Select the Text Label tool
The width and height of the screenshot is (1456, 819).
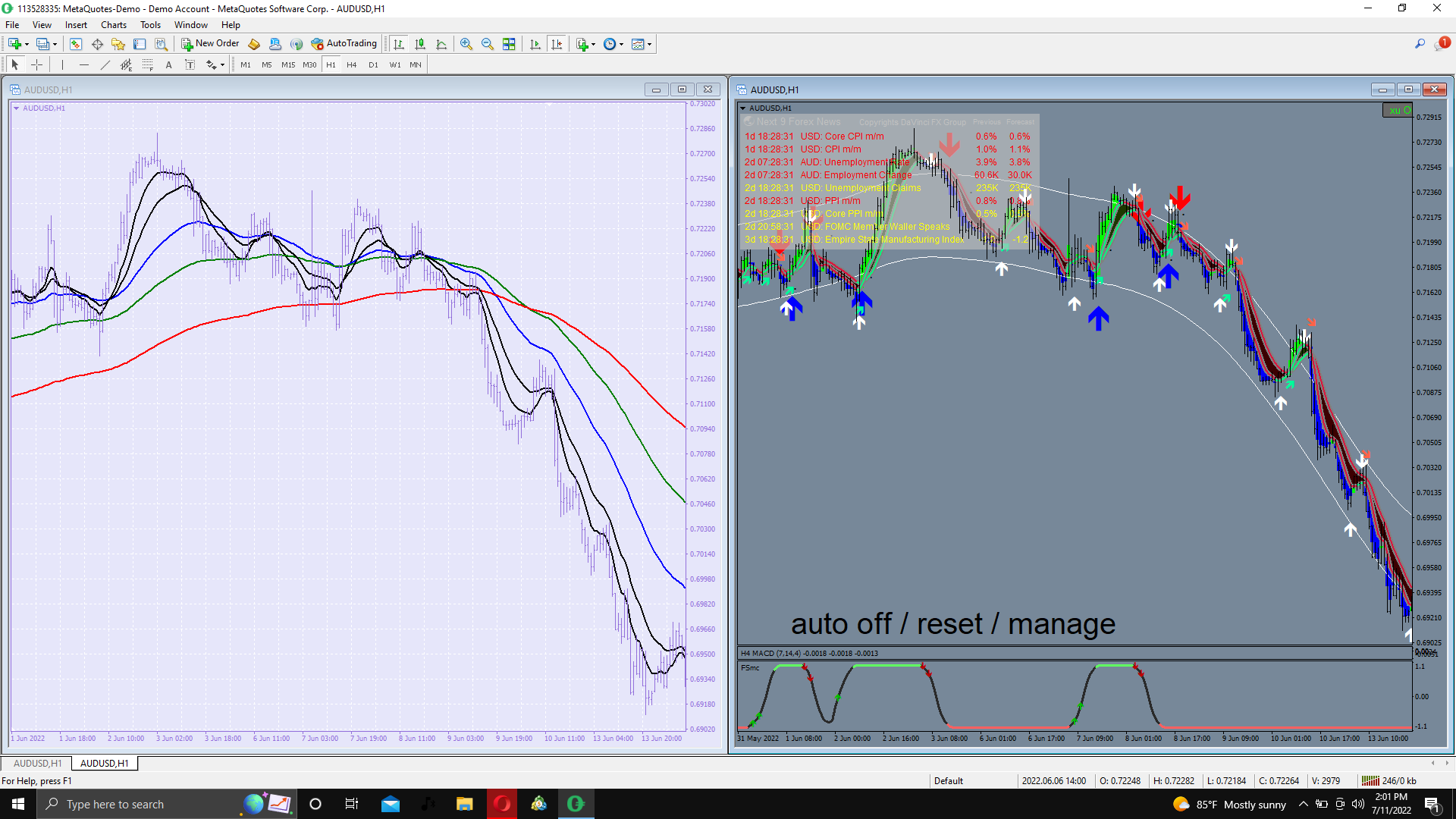[x=190, y=65]
